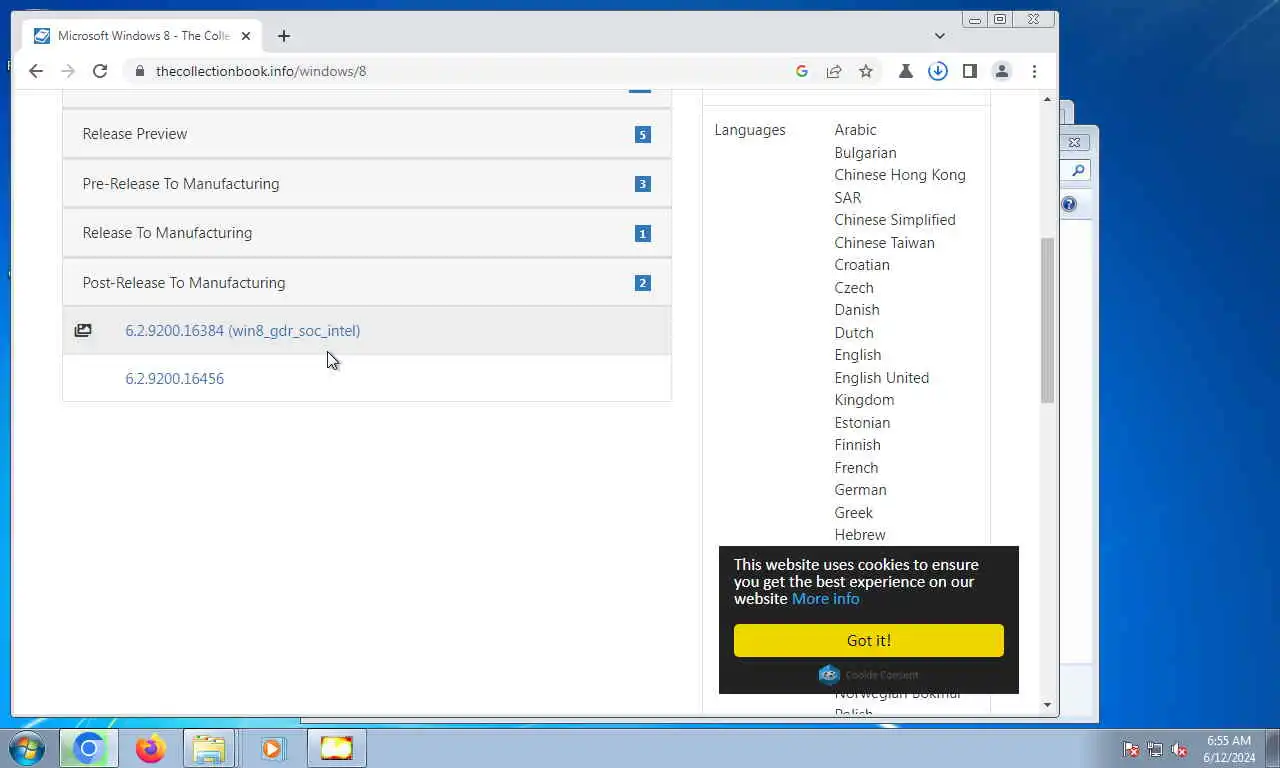Select the Greek language text

854,513
